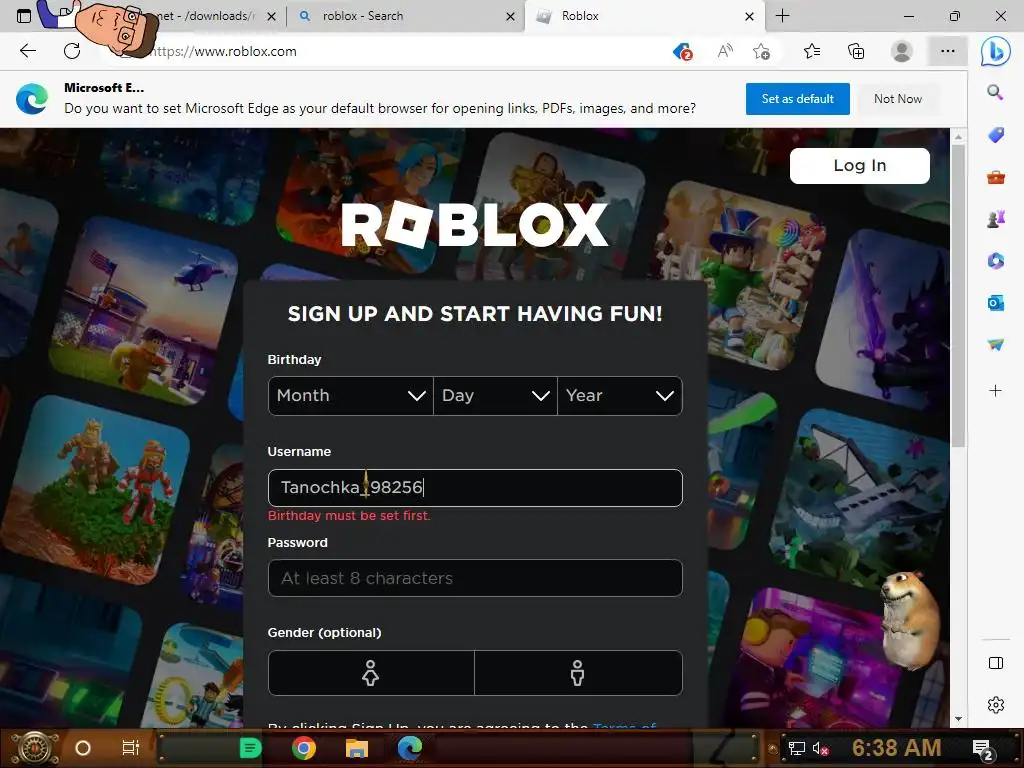Open the browser profile avatar
The image size is (1024, 768).
tap(901, 51)
